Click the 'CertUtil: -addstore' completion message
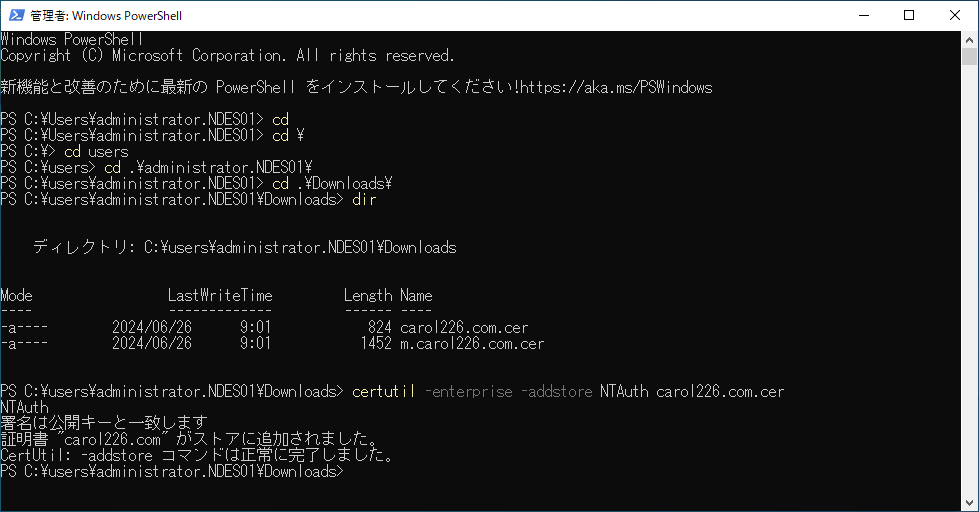The image size is (979, 512). [197, 455]
